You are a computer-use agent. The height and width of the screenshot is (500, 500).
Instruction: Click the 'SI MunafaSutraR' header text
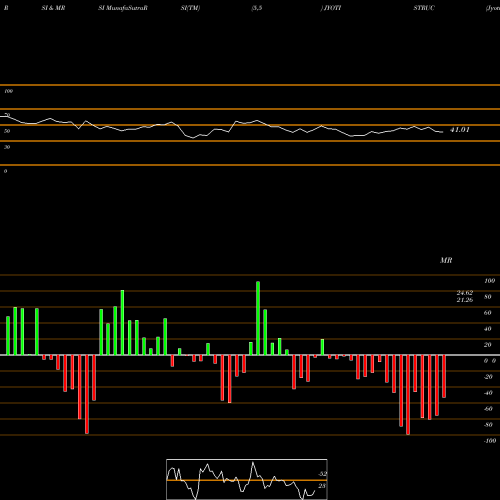[x=123, y=8]
